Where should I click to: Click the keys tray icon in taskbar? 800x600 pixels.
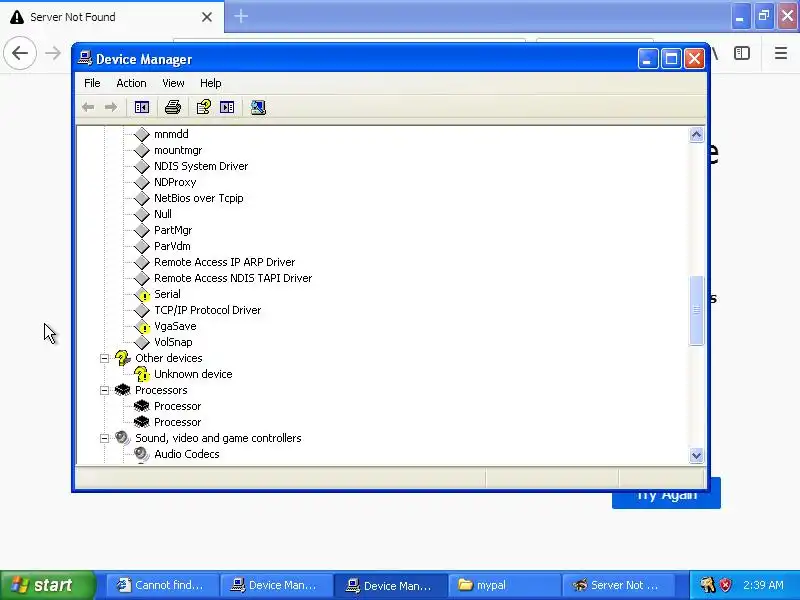click(707, 585)
